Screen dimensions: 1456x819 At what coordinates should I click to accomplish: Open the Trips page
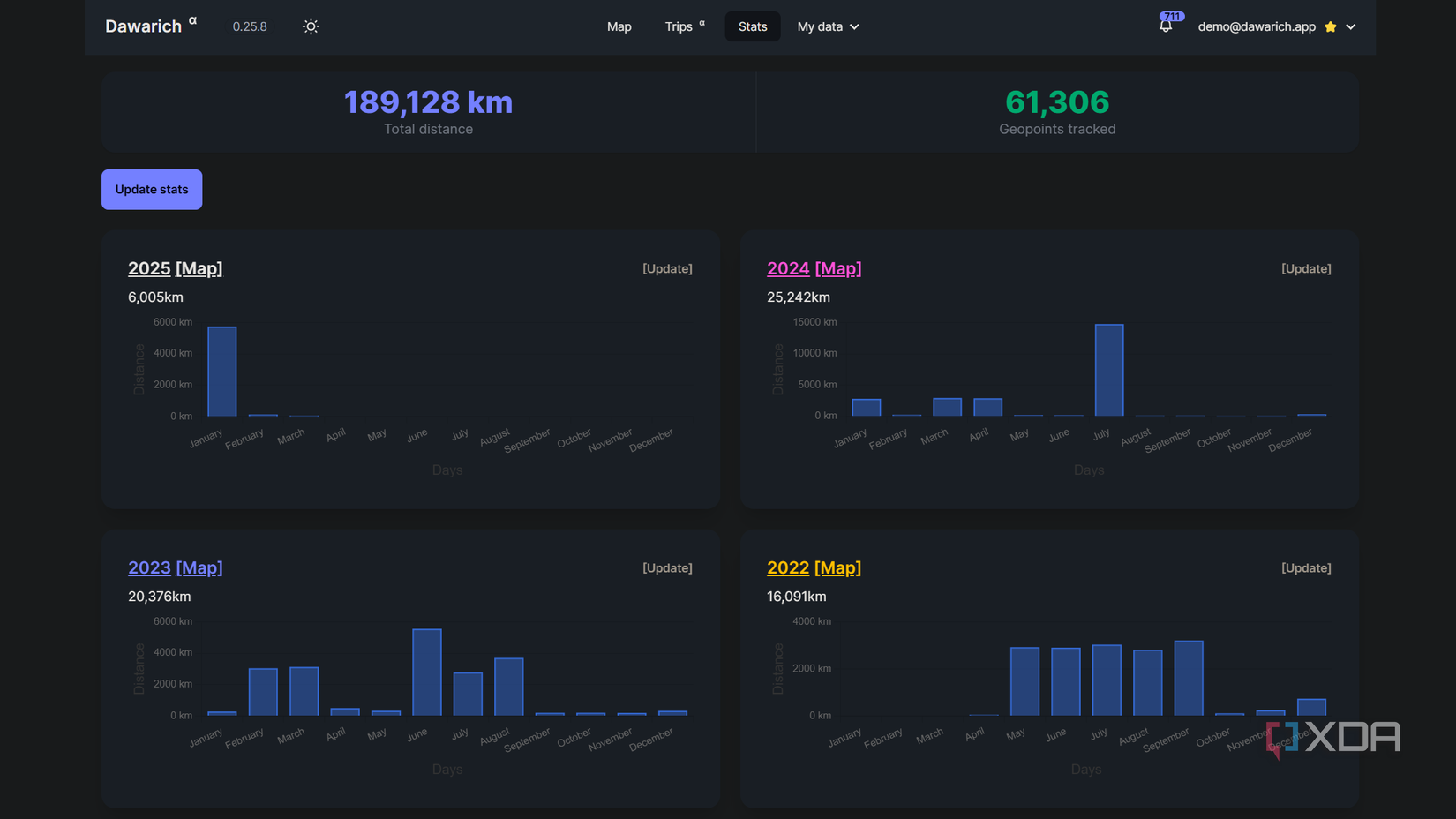(678, 26)
